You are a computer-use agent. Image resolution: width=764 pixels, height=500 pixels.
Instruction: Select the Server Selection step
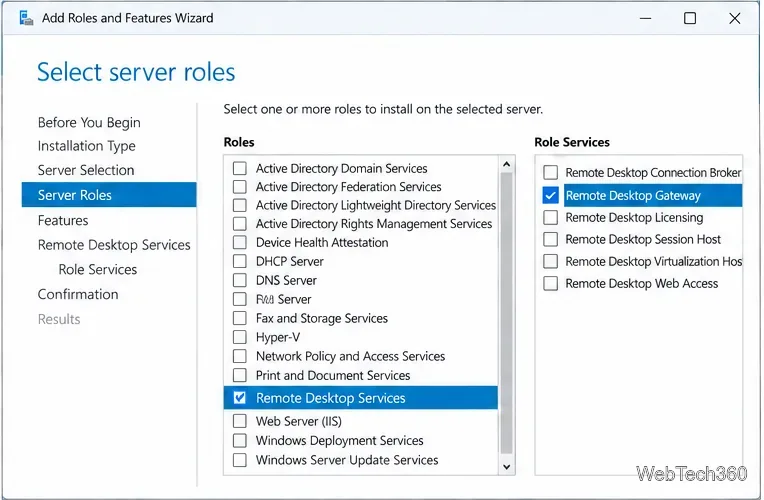[86, 170]
